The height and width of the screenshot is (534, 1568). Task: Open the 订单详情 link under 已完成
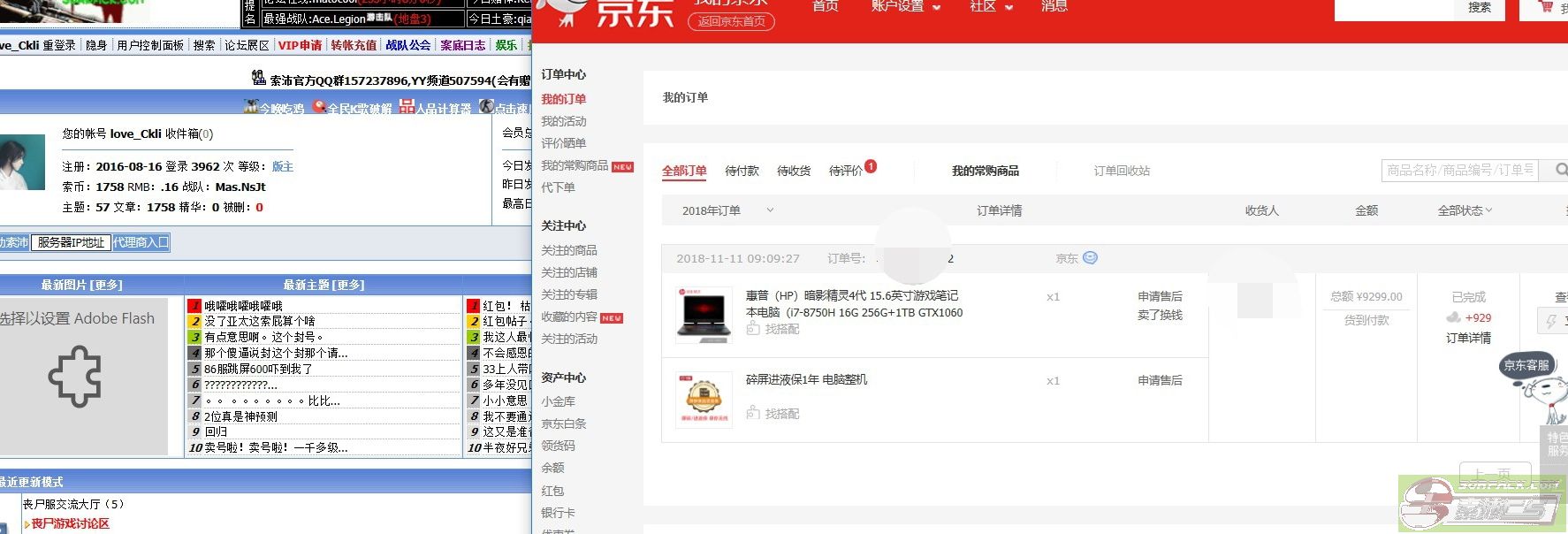(x=1468, y=338)
